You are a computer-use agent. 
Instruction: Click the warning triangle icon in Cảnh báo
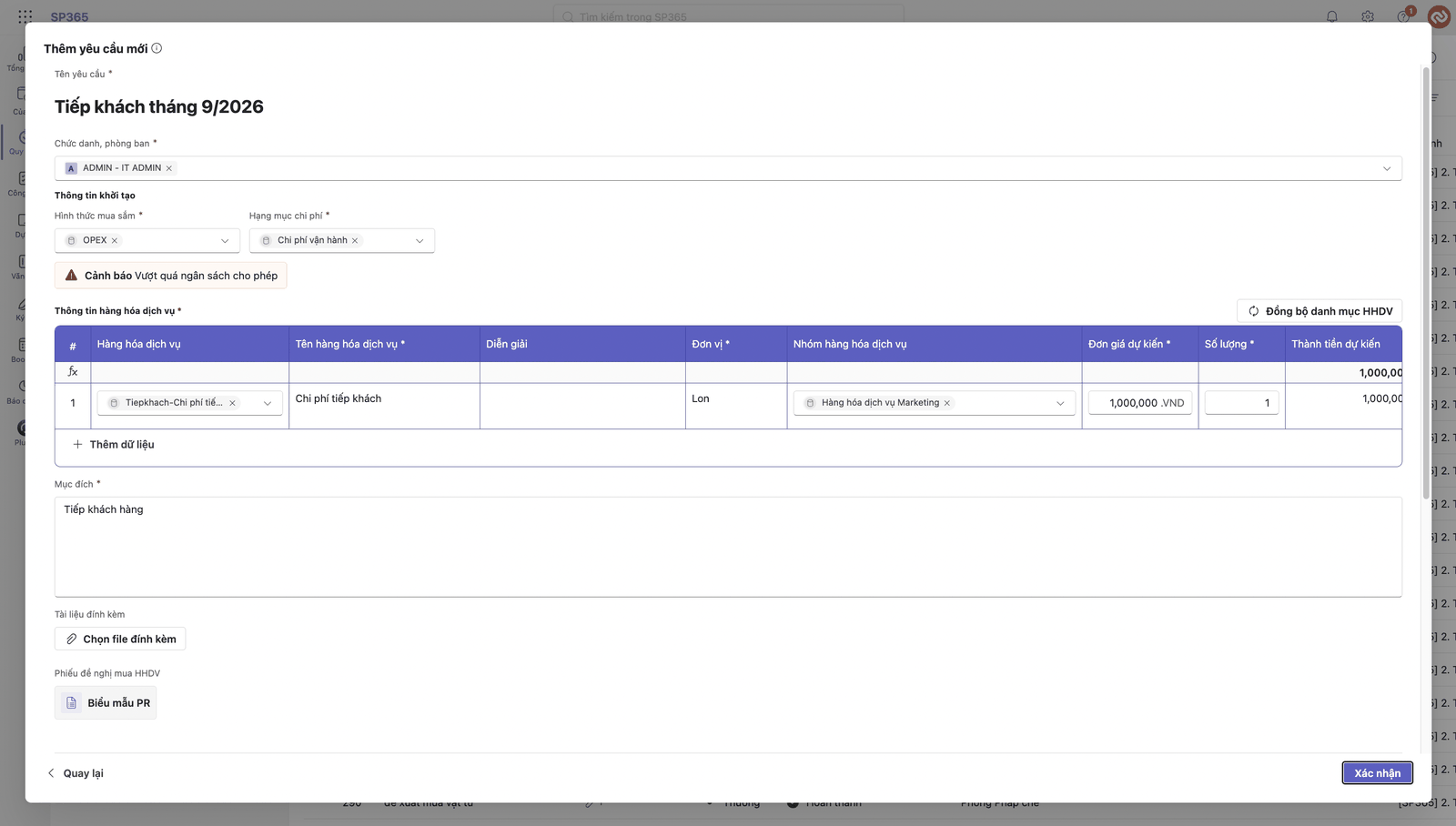tap(71, 276)
